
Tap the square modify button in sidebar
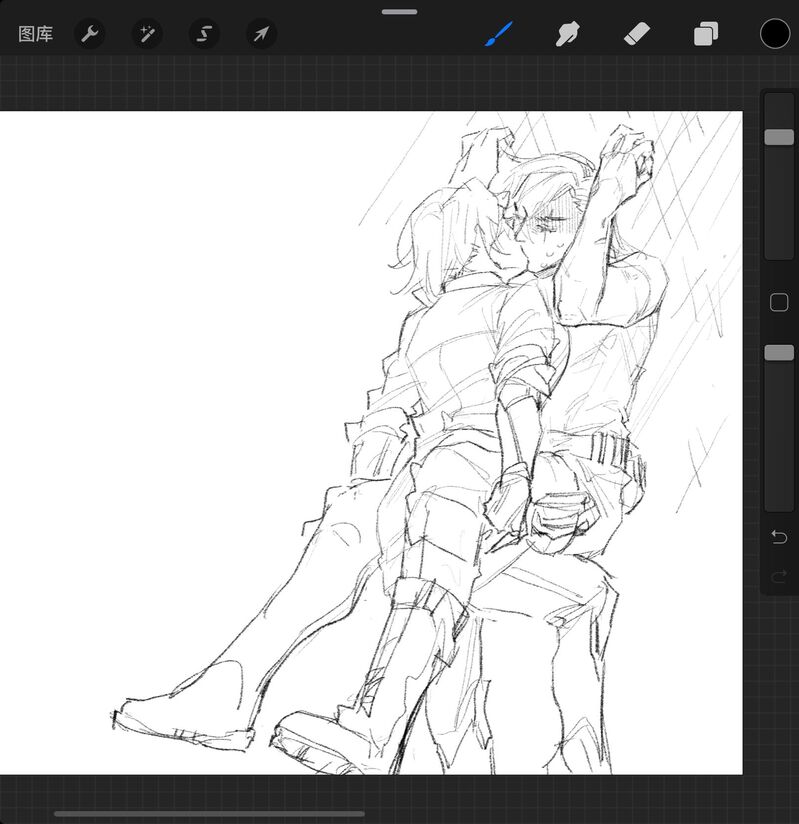click(779, 303)
